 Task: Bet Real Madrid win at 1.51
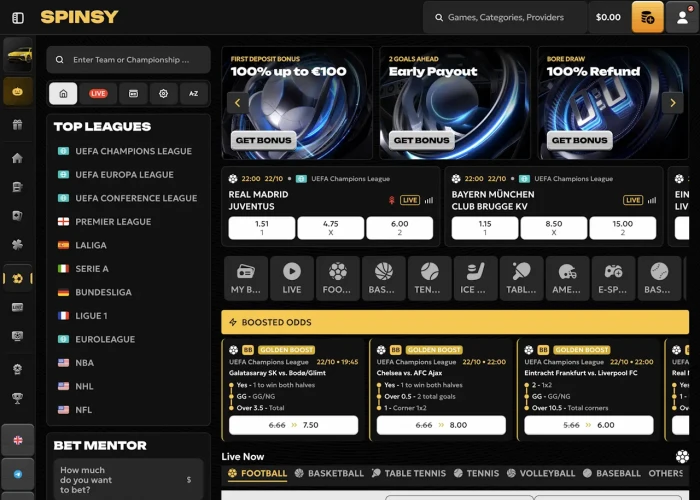coord(262,228)
